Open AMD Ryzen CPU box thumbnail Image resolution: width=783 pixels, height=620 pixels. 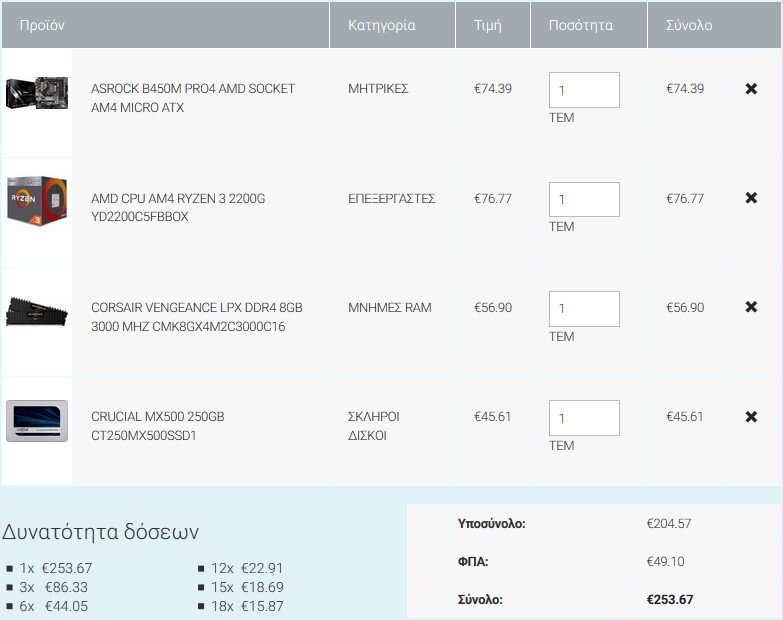point(37,201)
